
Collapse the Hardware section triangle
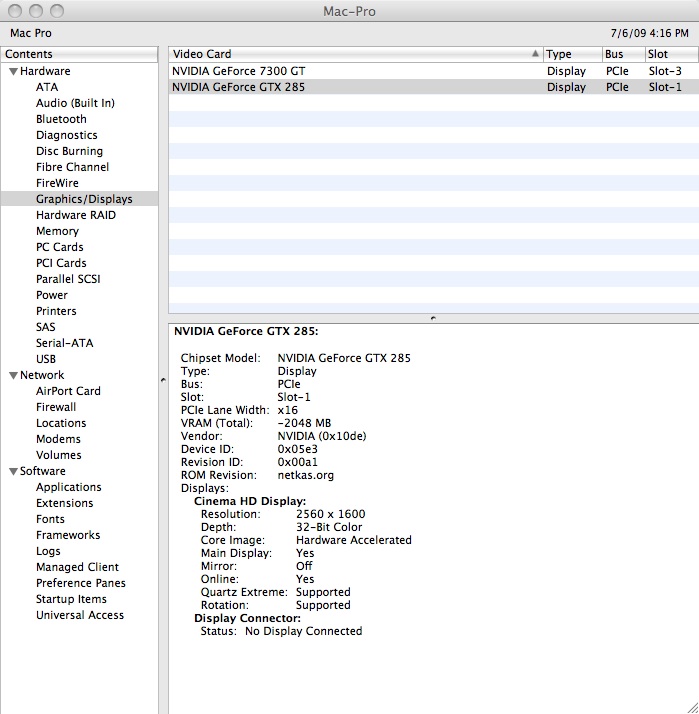tap(14, 71)
